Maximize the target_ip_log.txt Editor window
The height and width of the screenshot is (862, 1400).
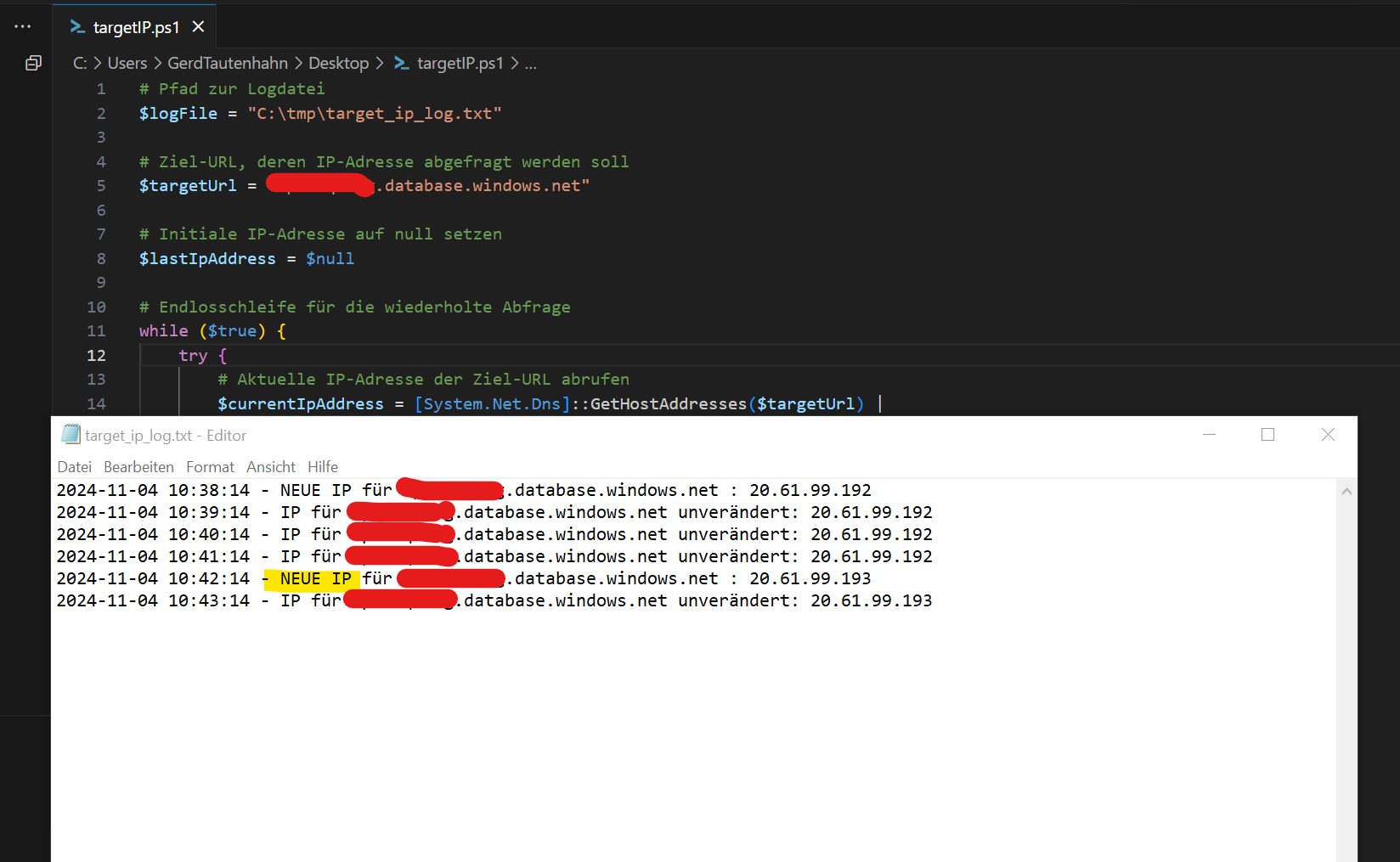[1267, 435]
